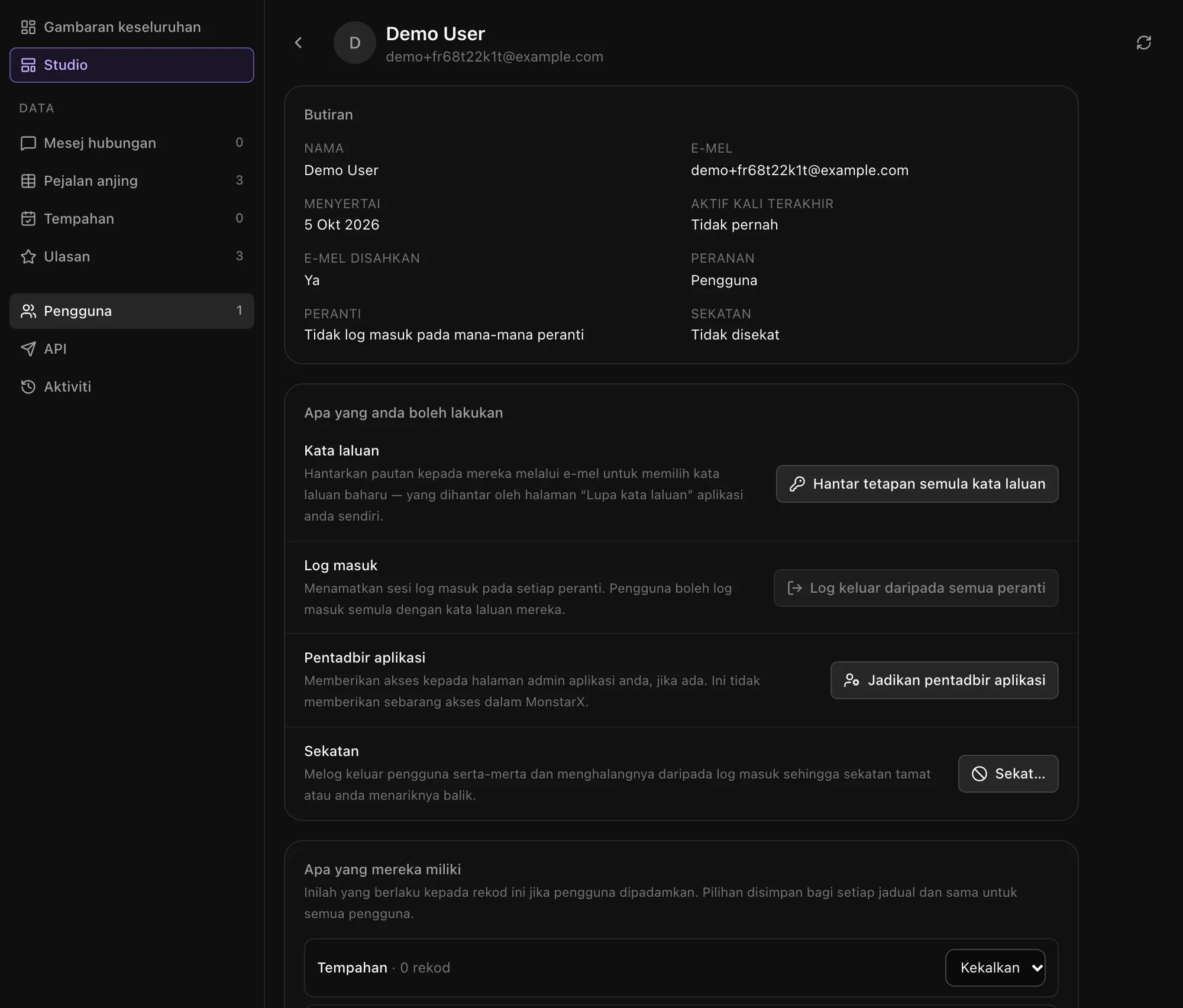The height and width of the screenshot is (1008, 1183).
Task: Open the Kekalkan dropdown for Tempahan
Action: 995,968
